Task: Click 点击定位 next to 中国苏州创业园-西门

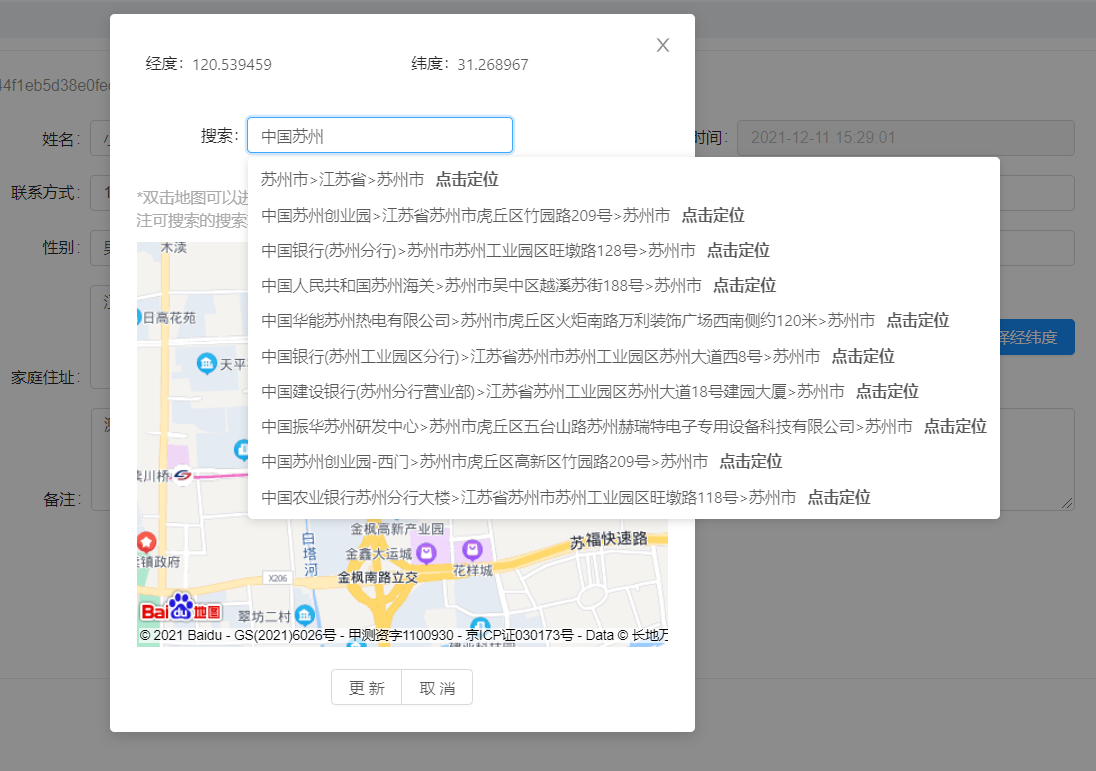Action: (x=751, y=461)
